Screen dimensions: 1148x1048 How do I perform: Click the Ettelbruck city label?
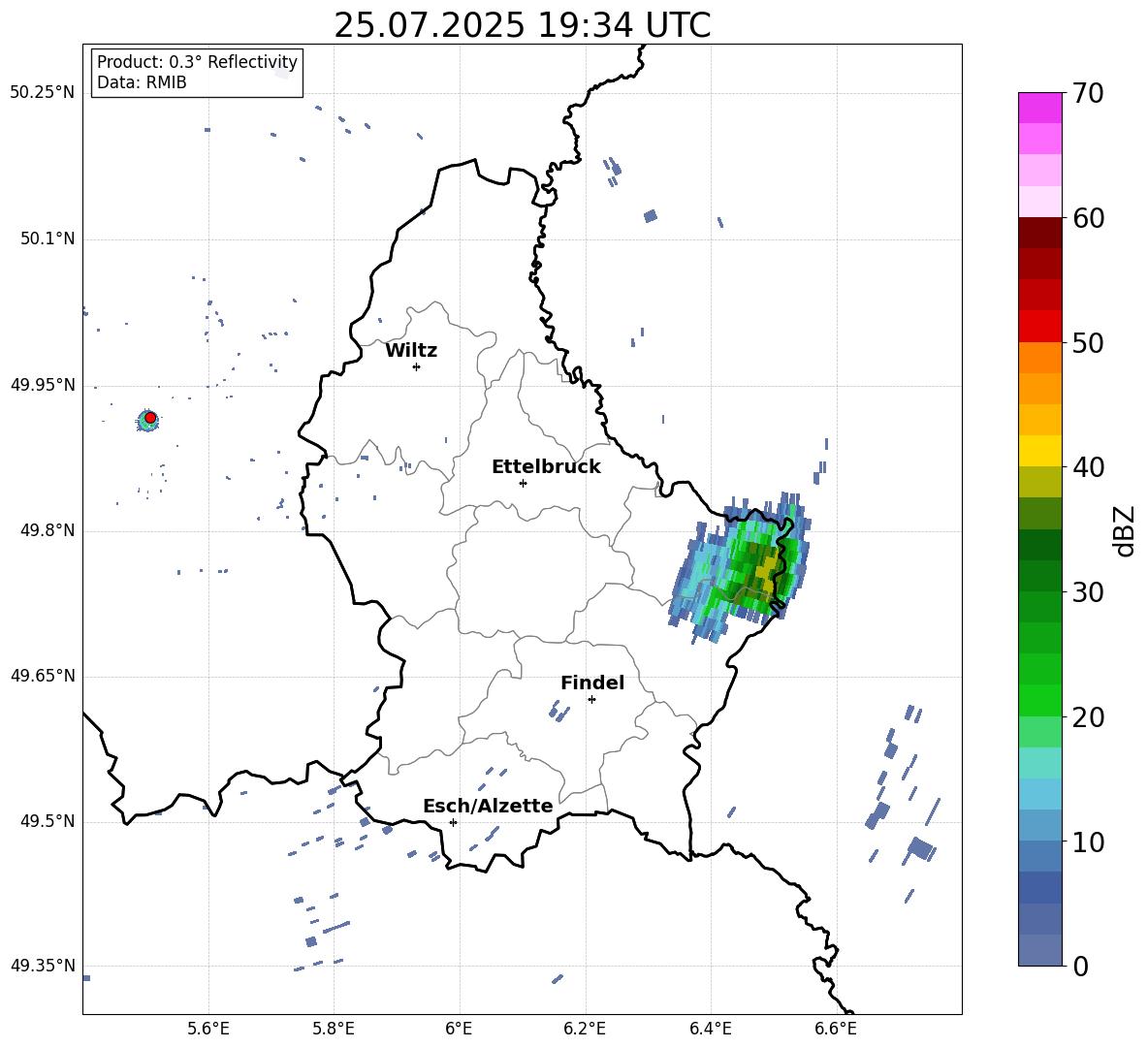tap(546, 467)
